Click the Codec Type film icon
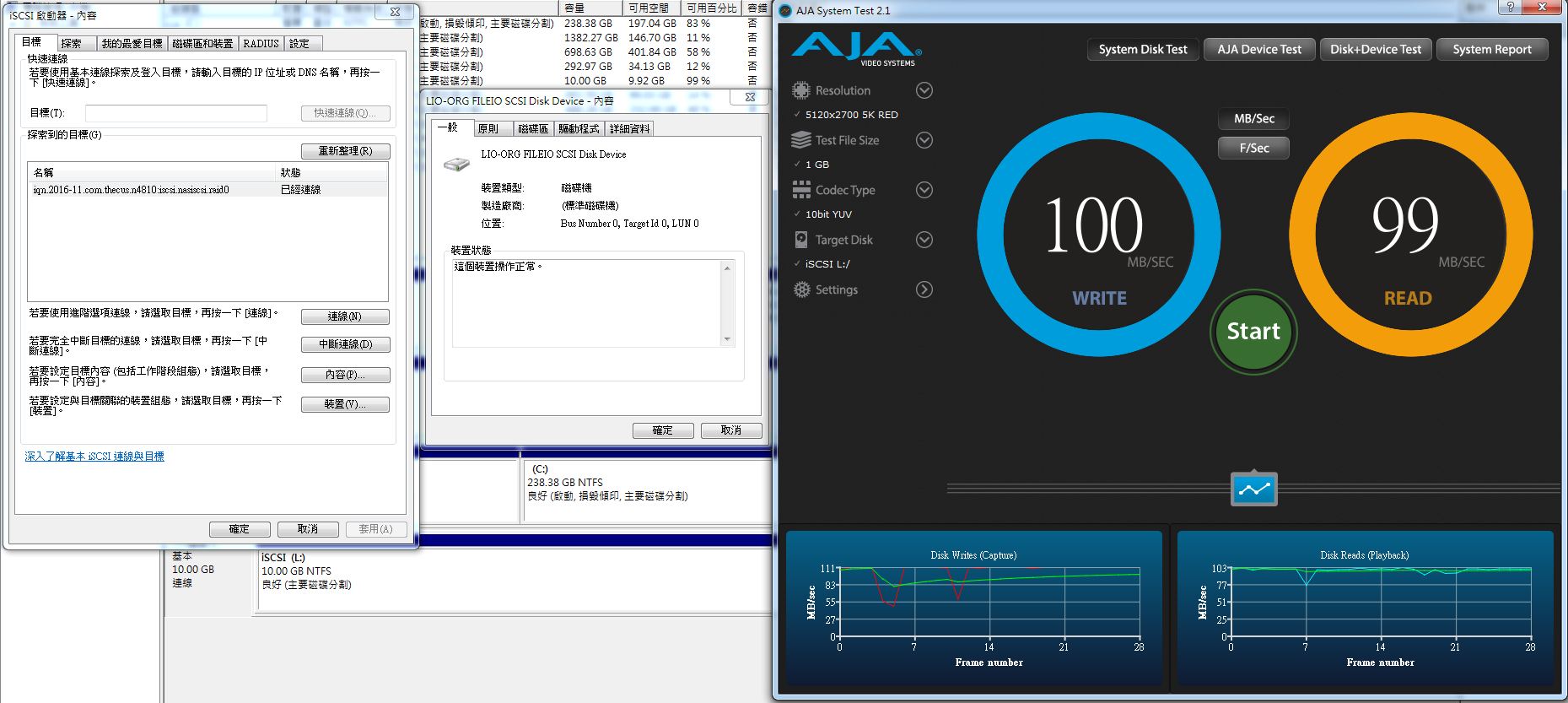 coord(800,190)
